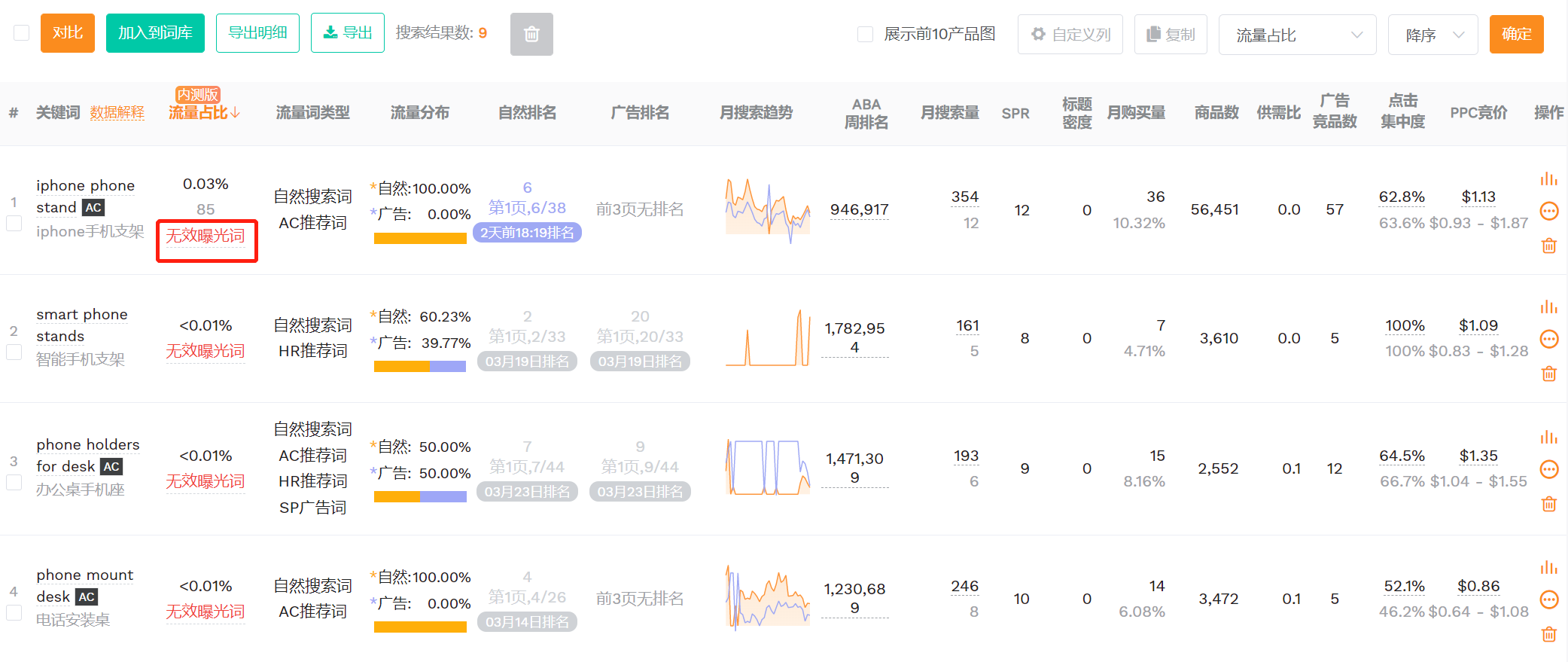Viewport: 1568px width, 662px height.
Task: Toggle the select-all checkbox at the top left
Action: pyautogui.click(x=22, y=33)
